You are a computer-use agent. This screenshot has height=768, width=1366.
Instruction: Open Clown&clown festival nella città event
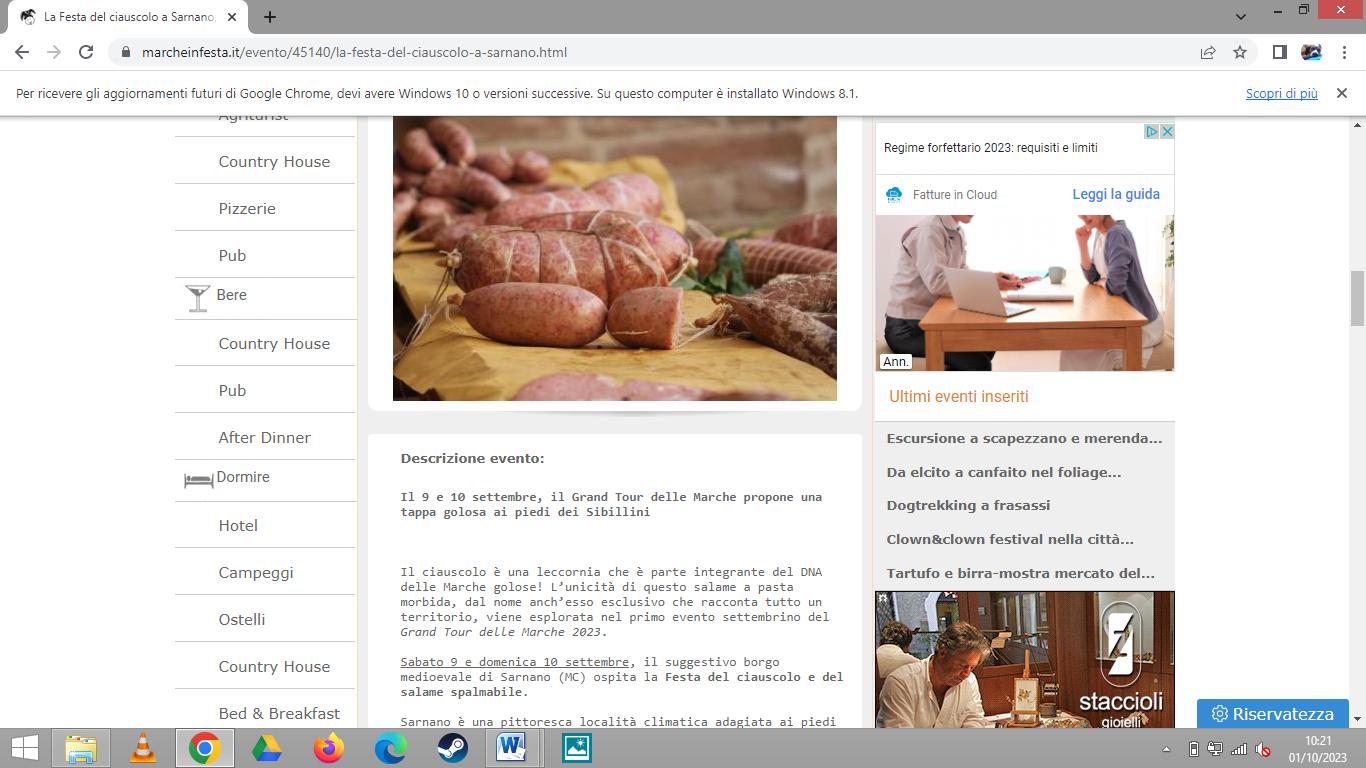(x=1010, y=540)
